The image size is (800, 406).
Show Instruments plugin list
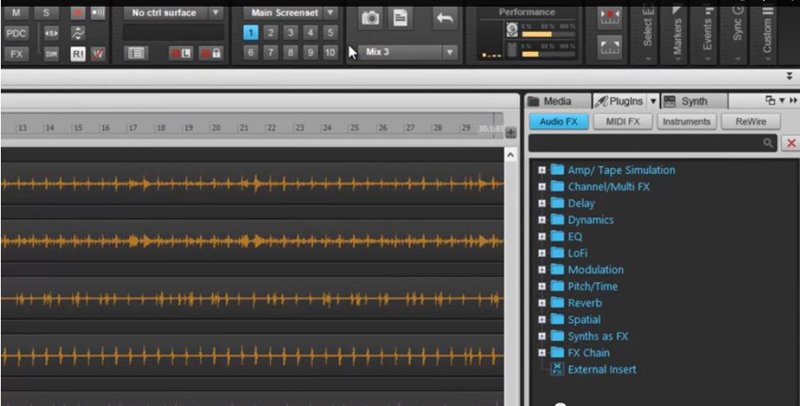[687, 121]
